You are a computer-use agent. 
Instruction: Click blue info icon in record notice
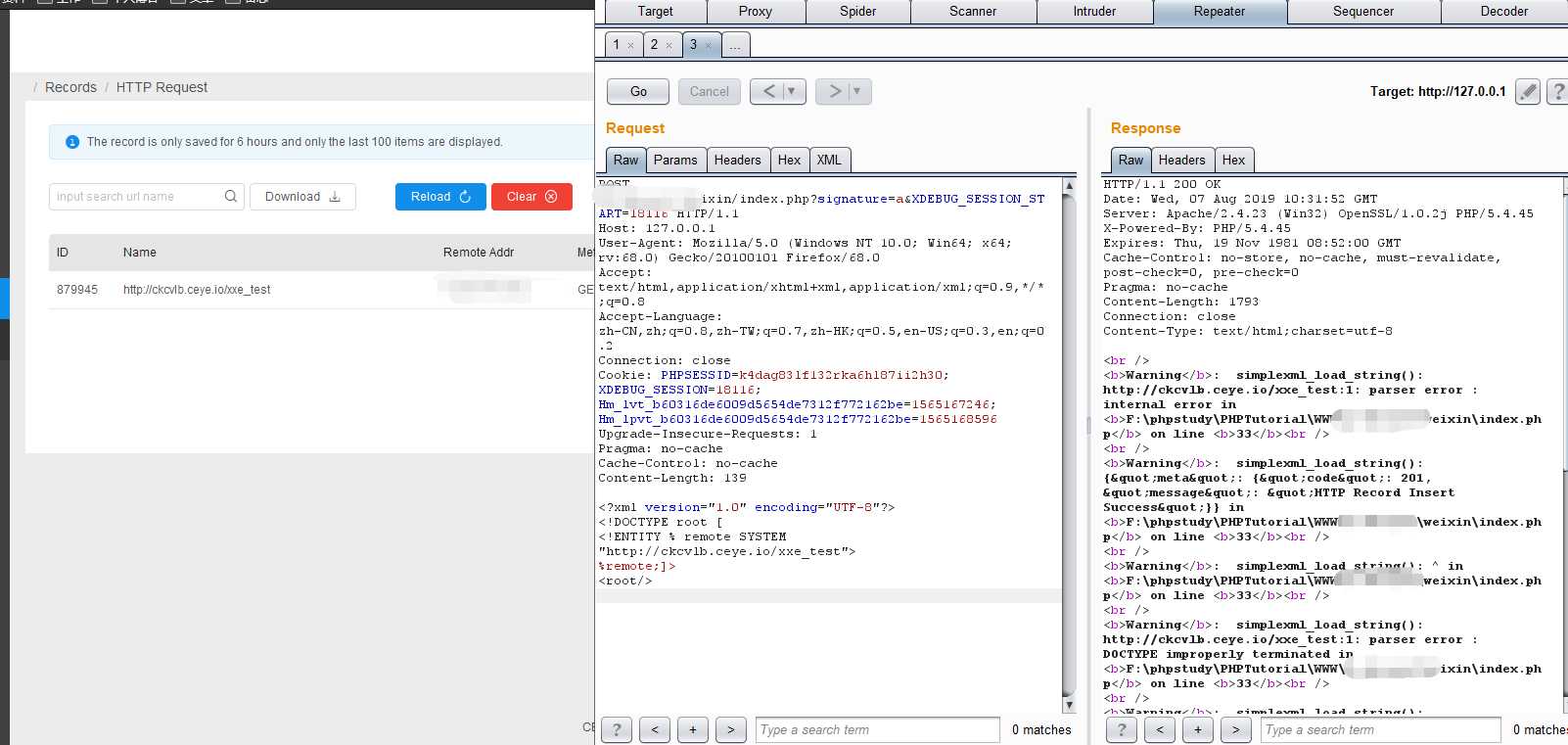tap(71, 142)
